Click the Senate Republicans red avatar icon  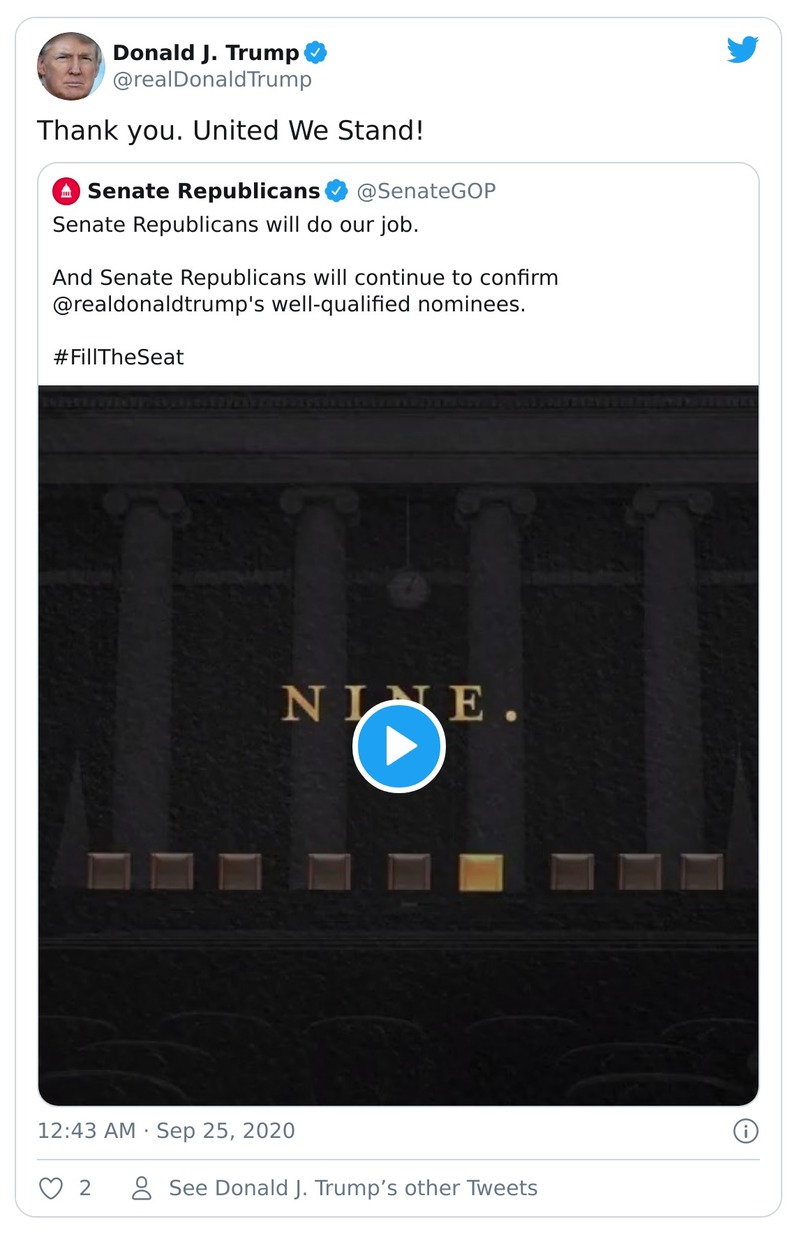(66, 190)
